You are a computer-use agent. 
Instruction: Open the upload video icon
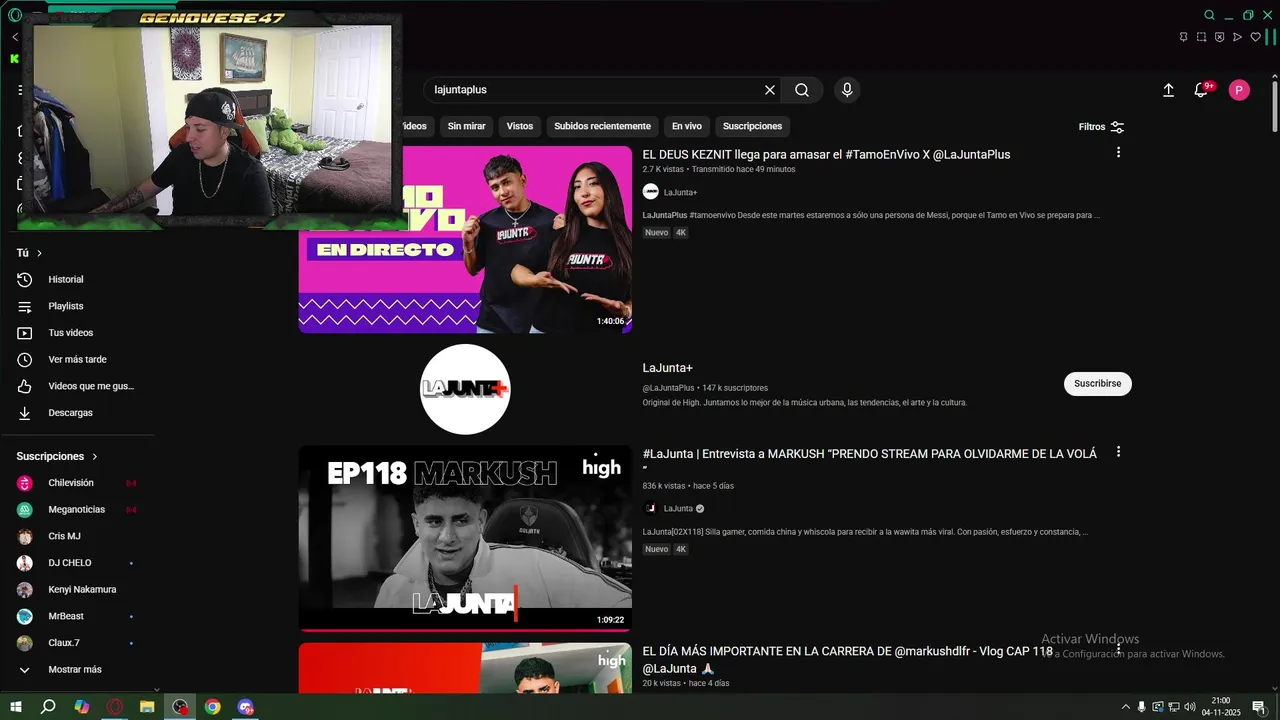point(1168,90)
